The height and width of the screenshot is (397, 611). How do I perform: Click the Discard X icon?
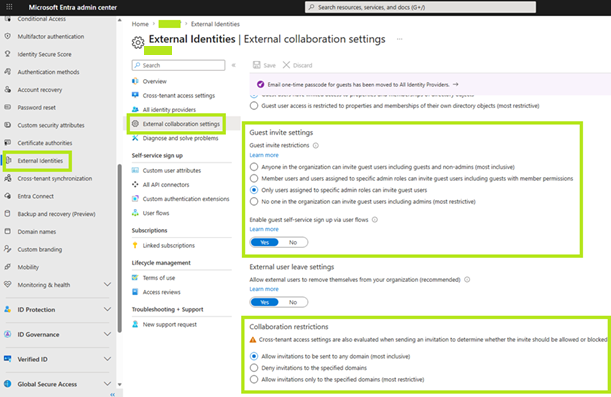pos(286,65)
